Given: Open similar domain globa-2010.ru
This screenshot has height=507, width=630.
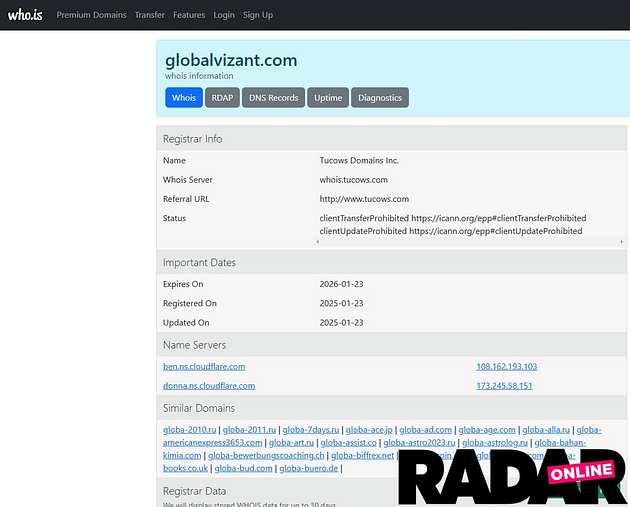Looking at the screenshot, I should click(x=189, y=429).
